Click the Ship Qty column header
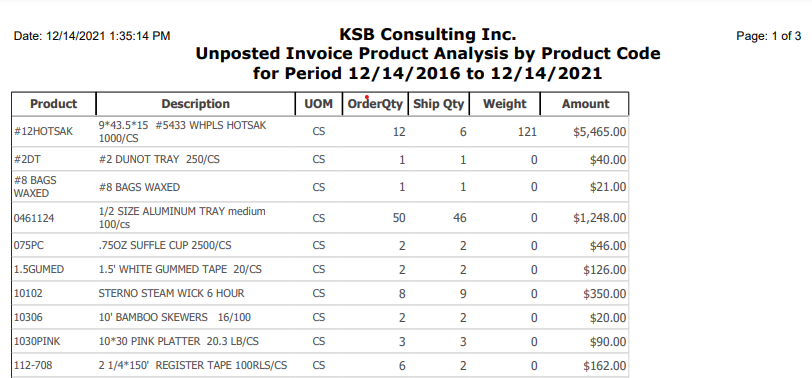Image resolution: width=812 pixels, height=378 pixels. pos(439,104)
